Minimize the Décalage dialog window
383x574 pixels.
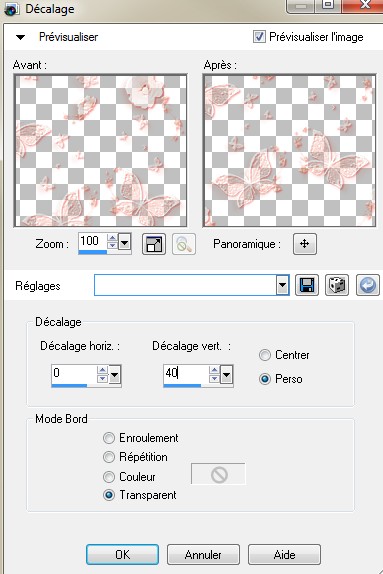(301, 5)
